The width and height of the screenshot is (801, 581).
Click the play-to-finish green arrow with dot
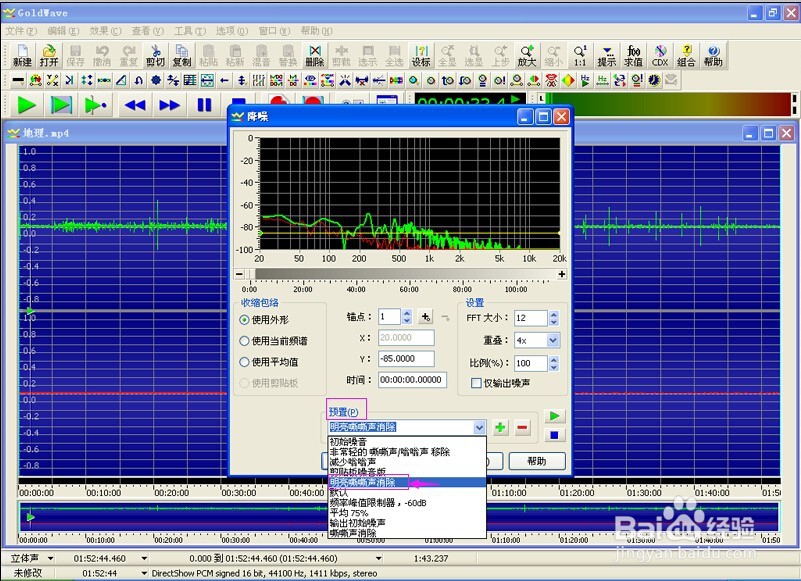95,105
